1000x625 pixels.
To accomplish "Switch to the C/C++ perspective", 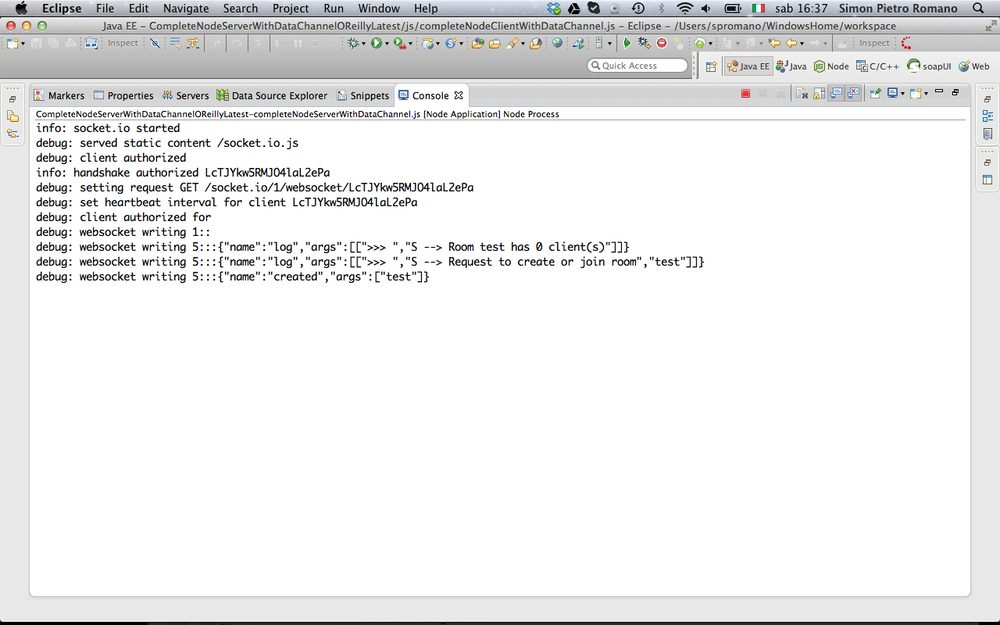I will click(877, 66).
